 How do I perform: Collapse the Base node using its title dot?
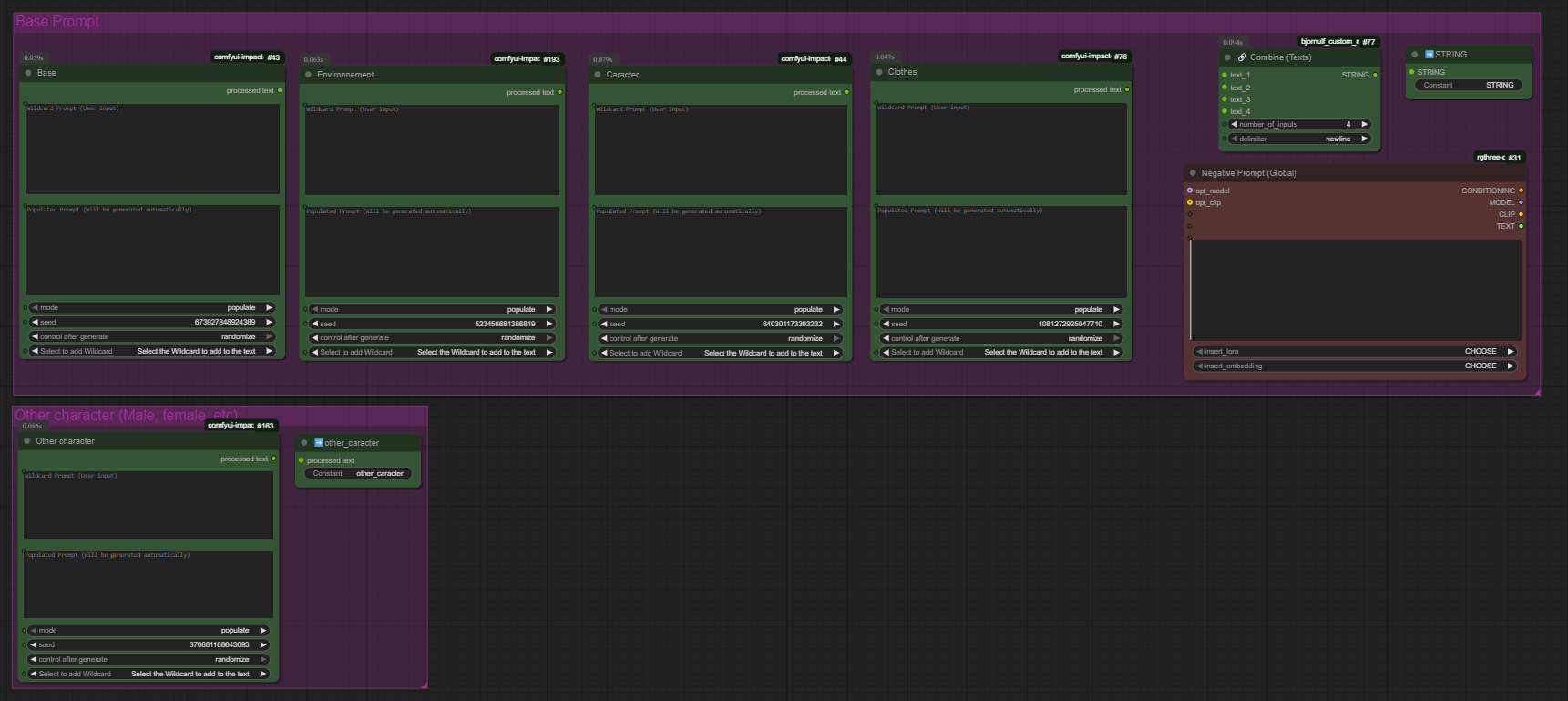[x=28, y=73]
